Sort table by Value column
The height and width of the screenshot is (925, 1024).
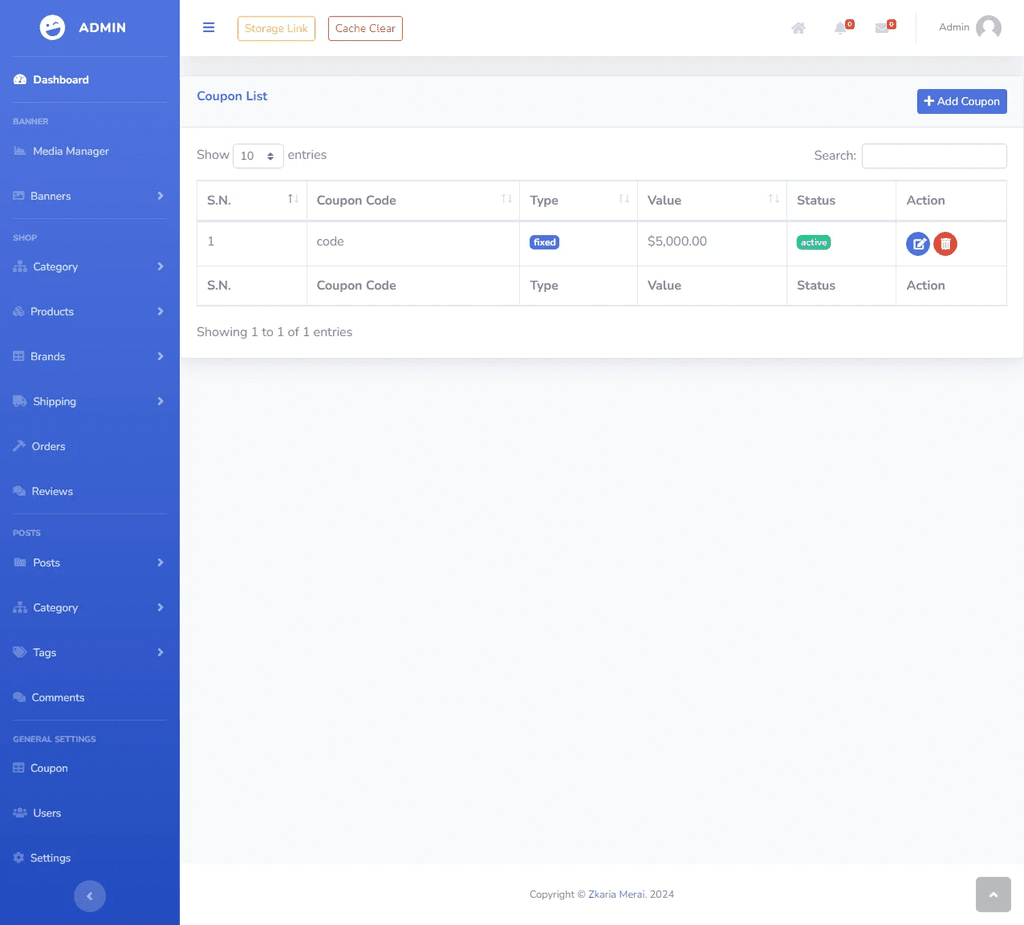[x=774, y=199]
